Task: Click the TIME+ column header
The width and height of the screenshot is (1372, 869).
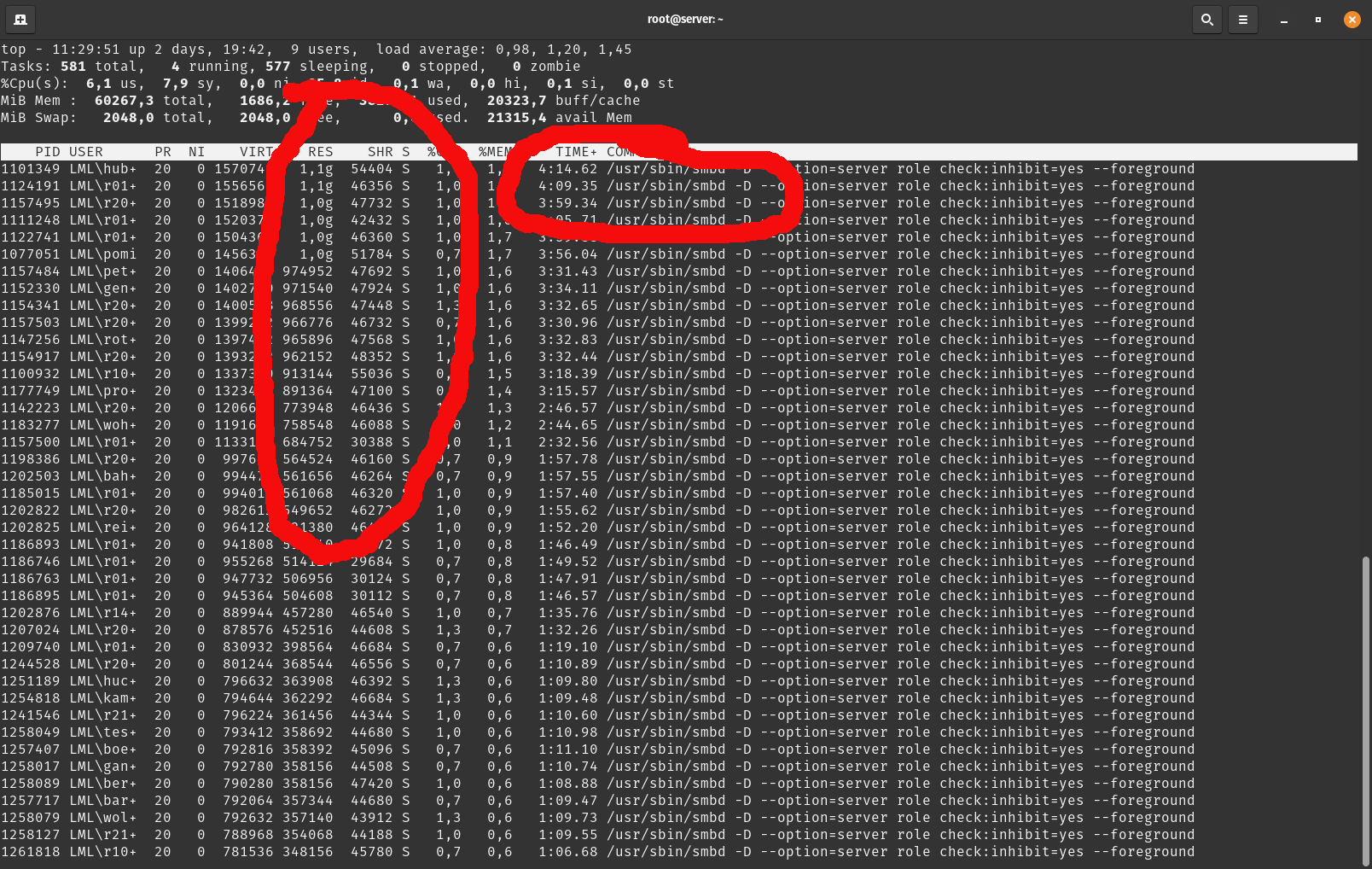Action: 576,152
